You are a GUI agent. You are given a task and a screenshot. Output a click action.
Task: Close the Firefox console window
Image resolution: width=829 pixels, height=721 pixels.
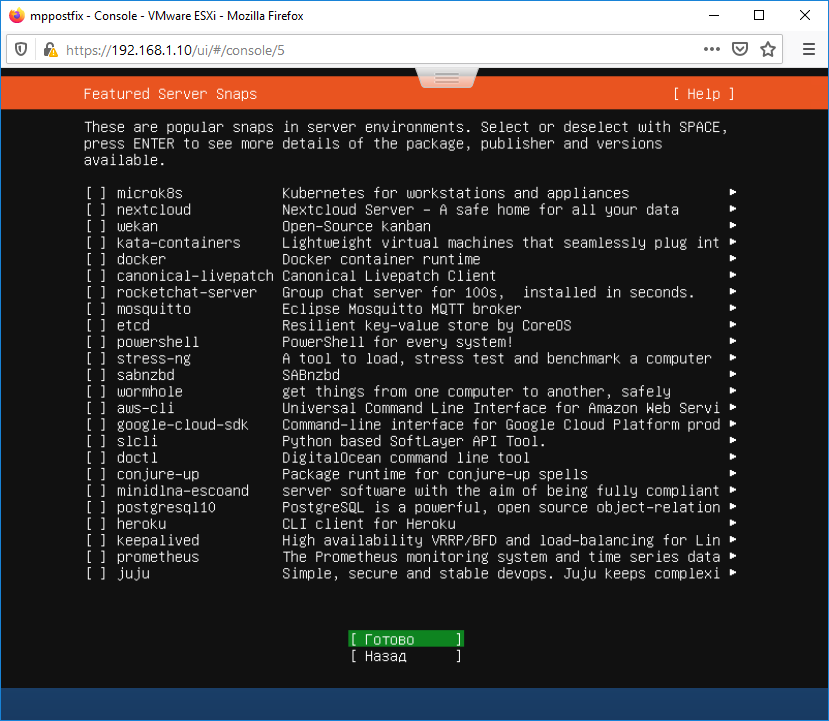(x=805, y=15)
